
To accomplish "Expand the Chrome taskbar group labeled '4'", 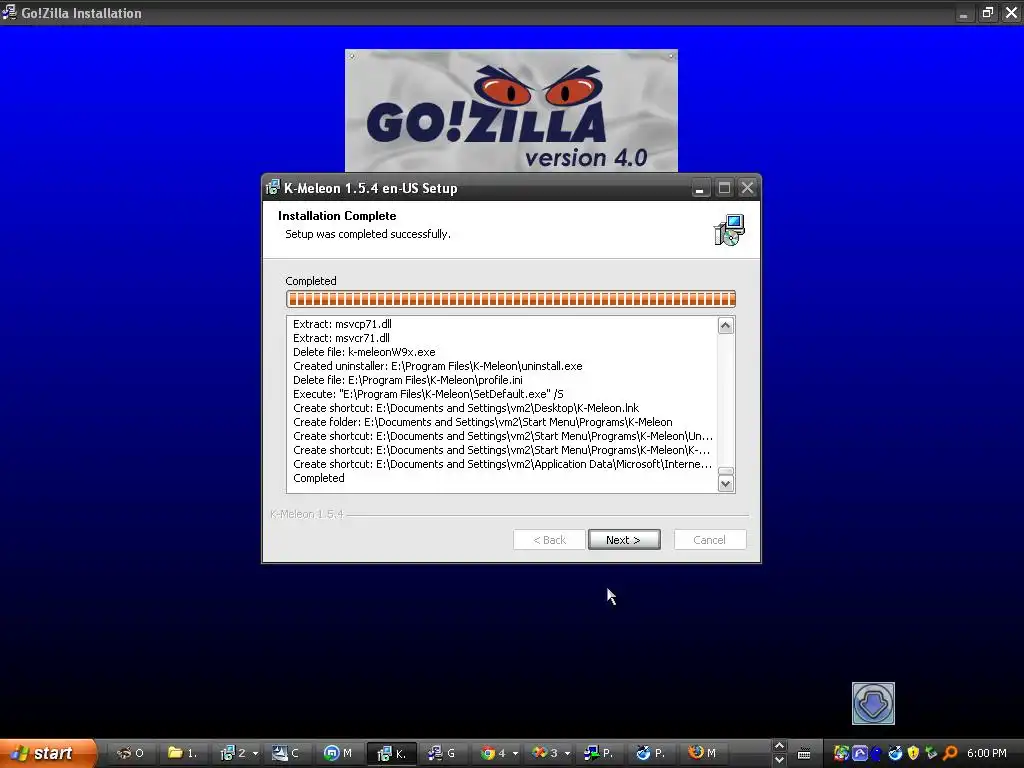I will click(x=498, y=753).
